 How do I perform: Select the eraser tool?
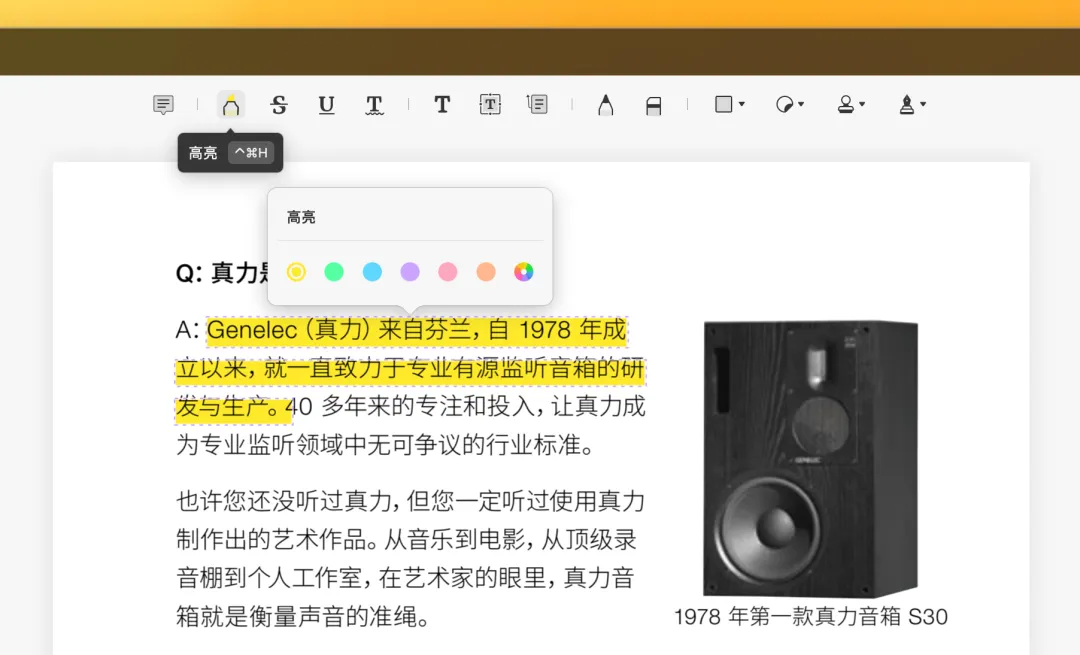click(x=654, y=105)
